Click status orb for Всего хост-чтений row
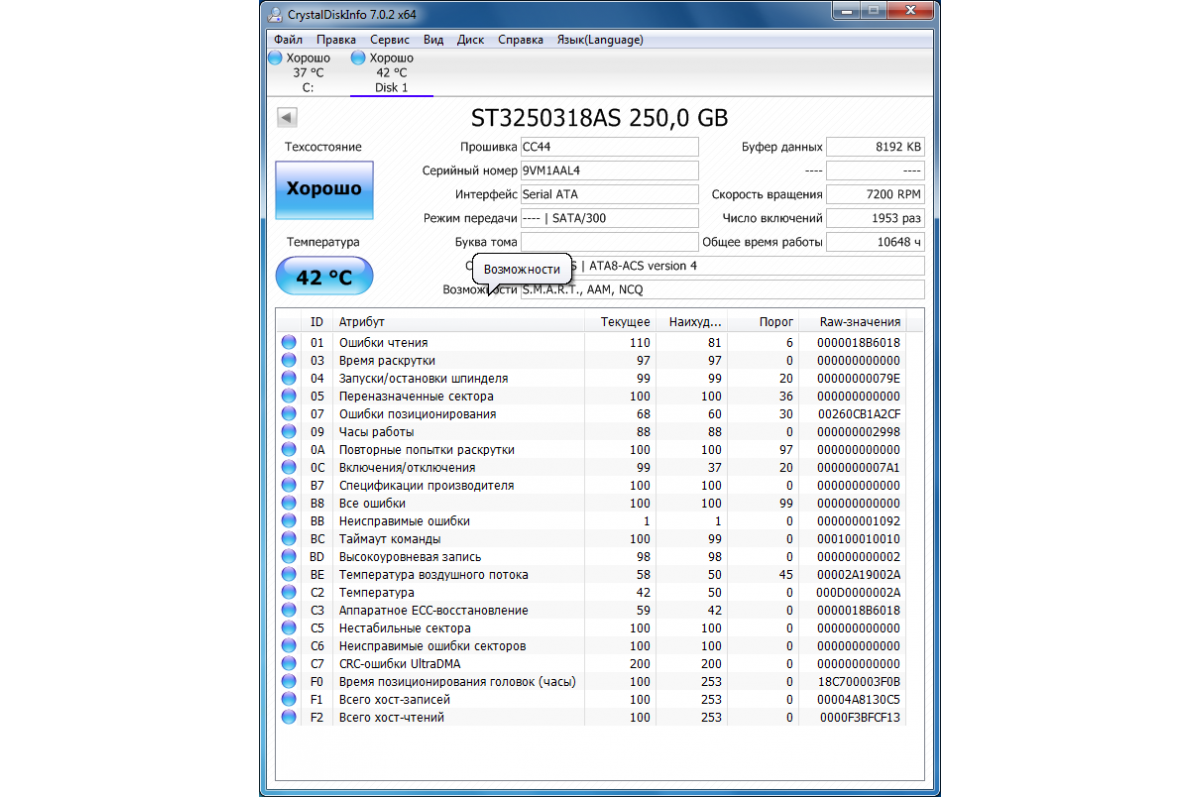The image size is (1200, 797). pyautogui.click(x=289, y=717)
